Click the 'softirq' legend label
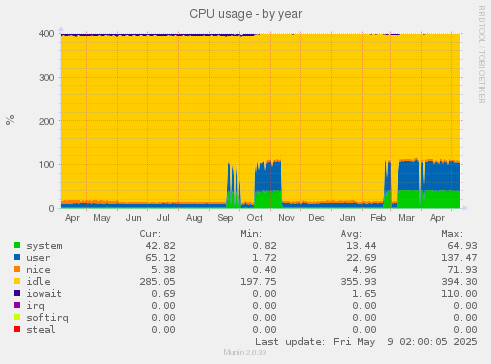 [x=47, y=318]
